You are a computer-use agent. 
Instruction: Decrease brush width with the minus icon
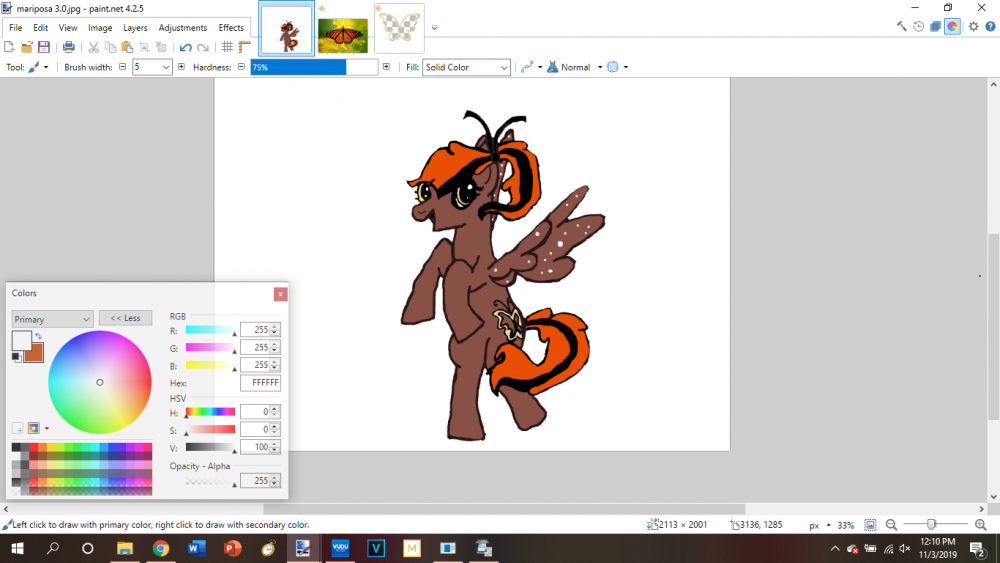pos(122,66)
